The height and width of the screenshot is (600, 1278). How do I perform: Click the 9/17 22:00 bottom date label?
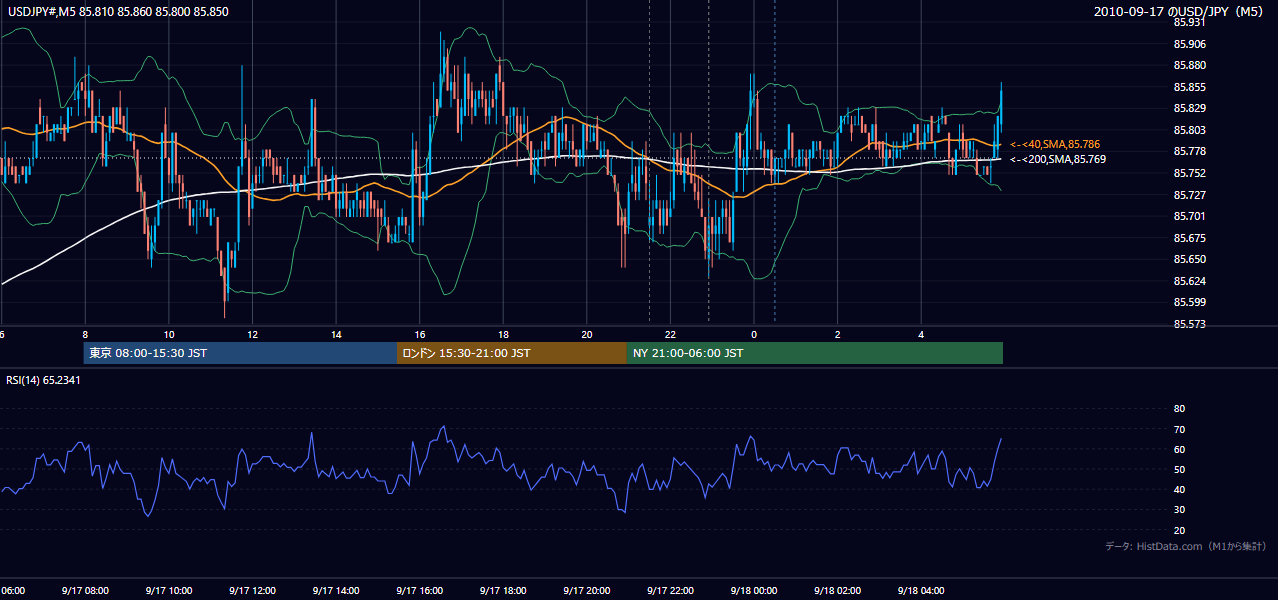pos(670,590)
